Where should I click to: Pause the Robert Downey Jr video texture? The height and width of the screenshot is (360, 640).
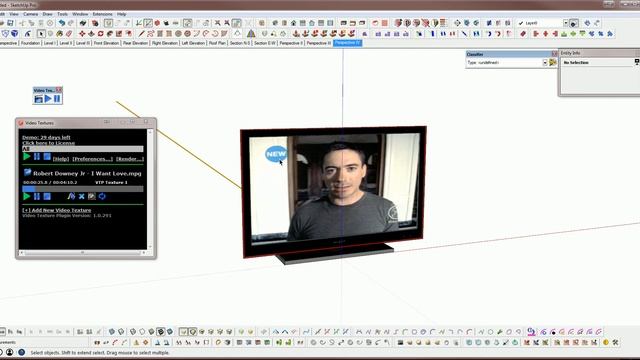pos(37,196)
